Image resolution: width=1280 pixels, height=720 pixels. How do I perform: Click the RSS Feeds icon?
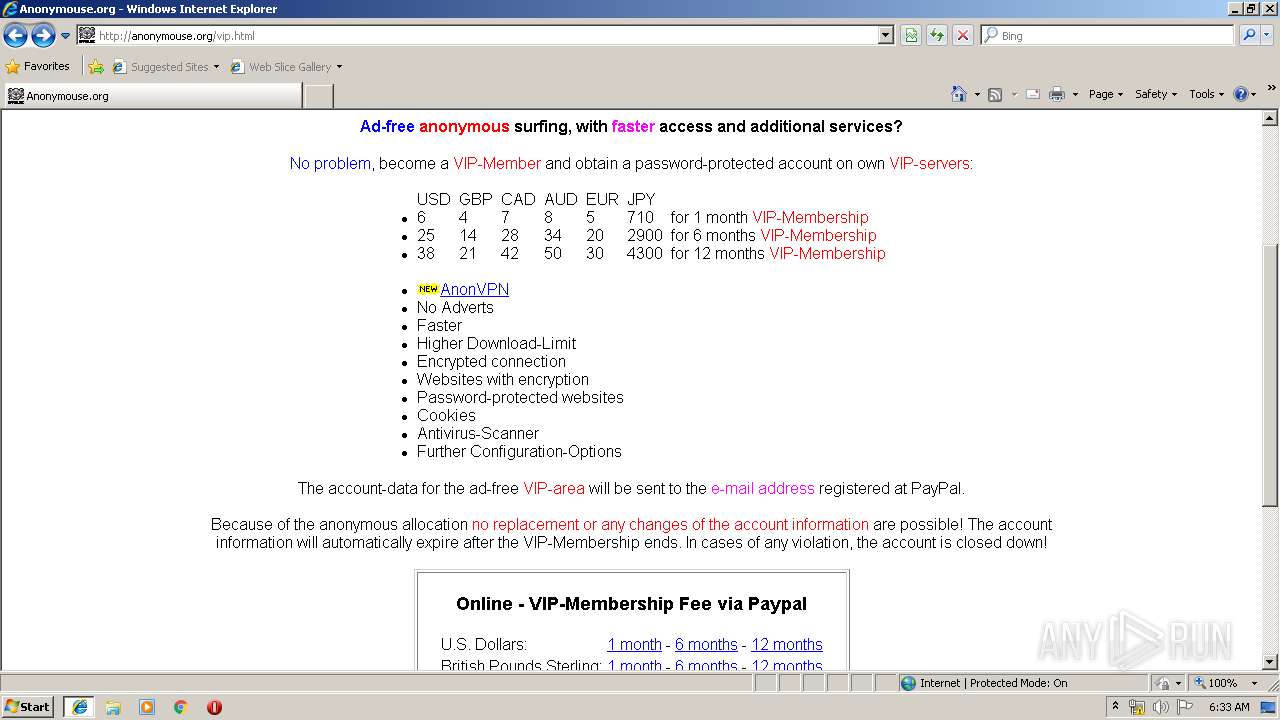pyautogui.click(x=995, y=94)
